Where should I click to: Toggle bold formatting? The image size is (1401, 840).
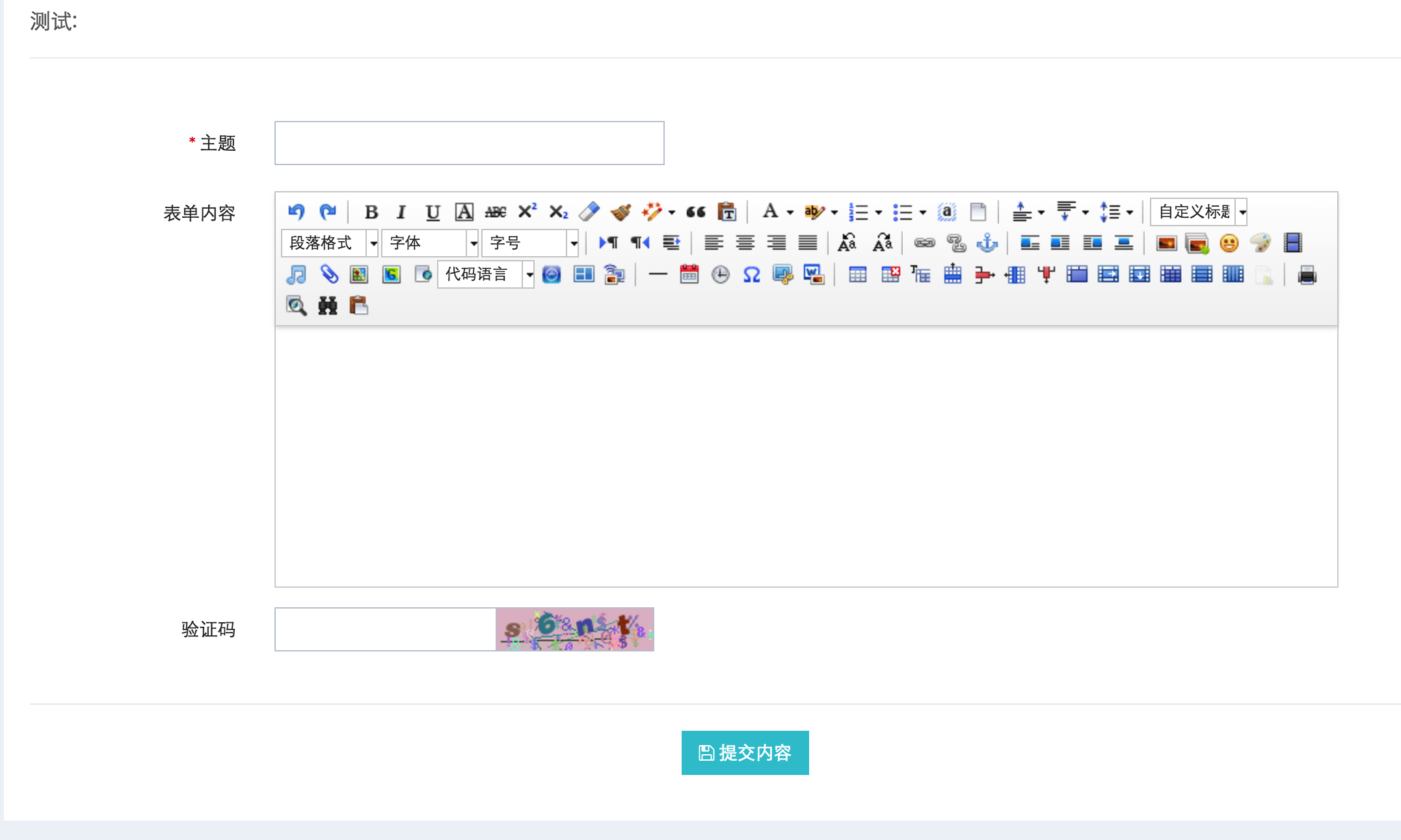pyautogui.click(x=371, y=211)
